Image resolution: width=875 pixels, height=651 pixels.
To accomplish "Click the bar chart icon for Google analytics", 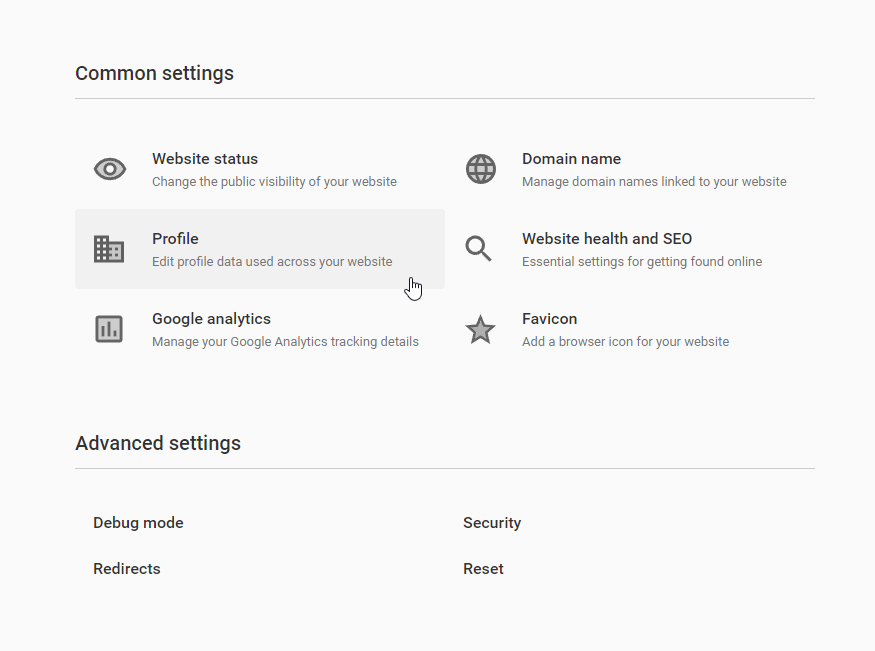I will click(x=109, y=328).
